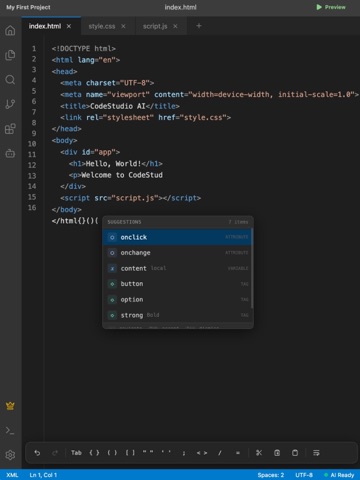Click the Redo arrow in the bottom toolbar
Viewport: 360px width, 480px height.
click(55, 453)
